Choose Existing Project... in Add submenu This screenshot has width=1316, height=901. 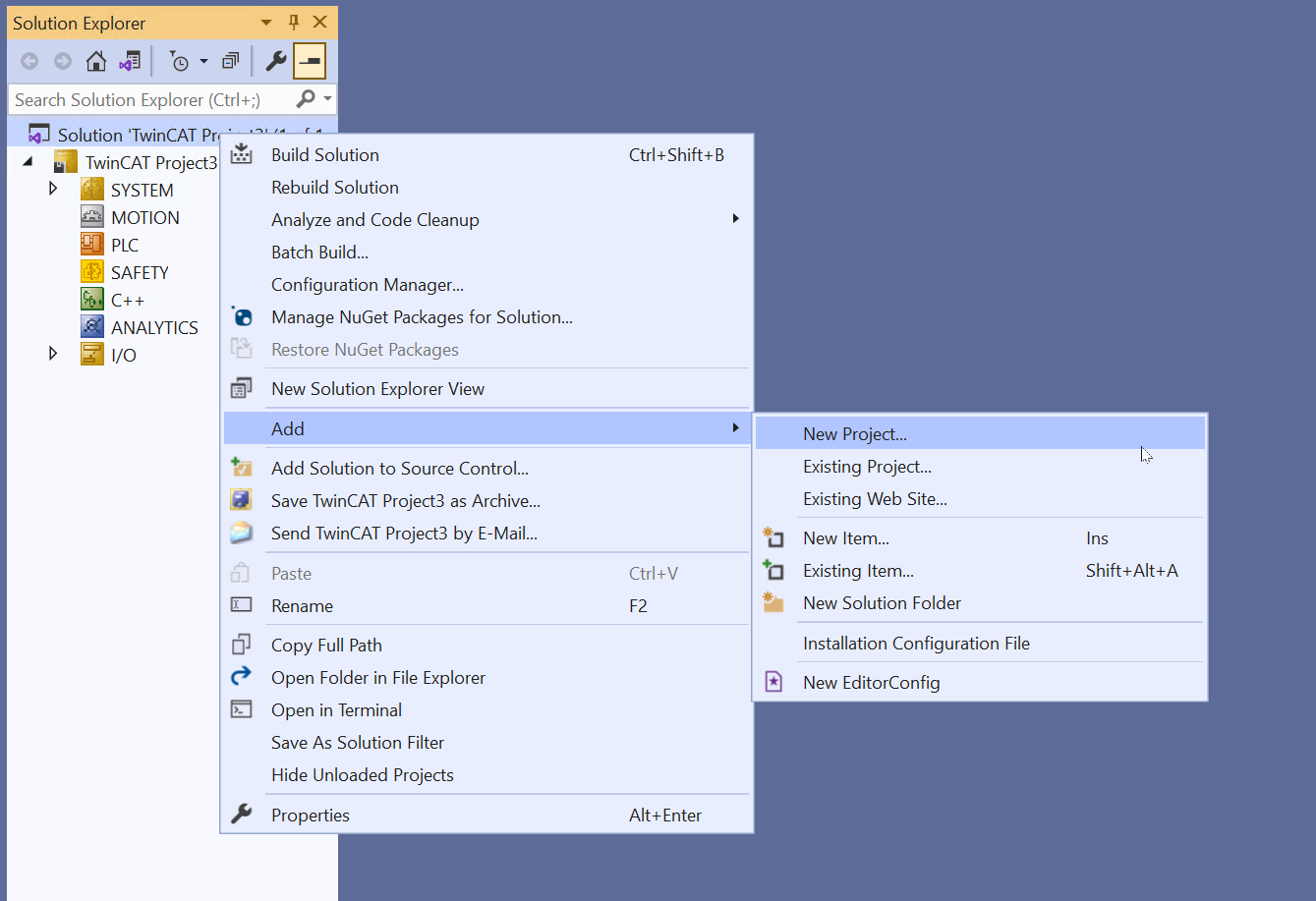tap(980, 466)
